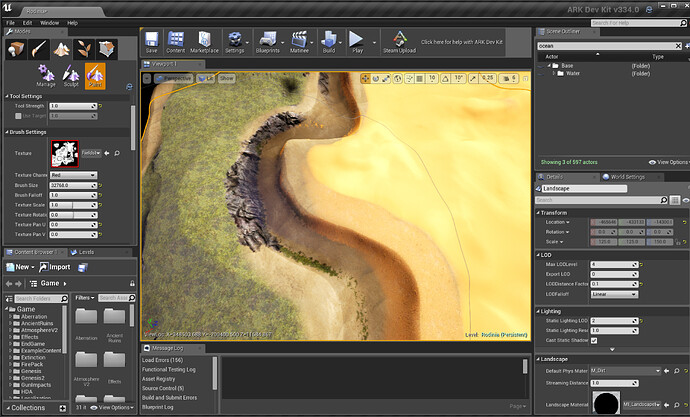
Task: Click the Build toolbar button
Action: point(329,42)
